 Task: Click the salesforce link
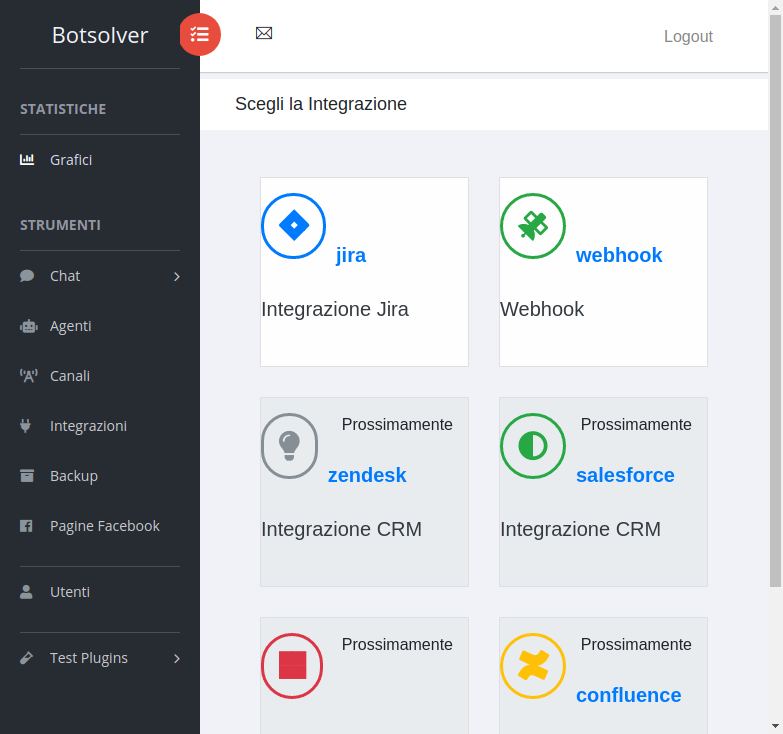pos(625,475)
